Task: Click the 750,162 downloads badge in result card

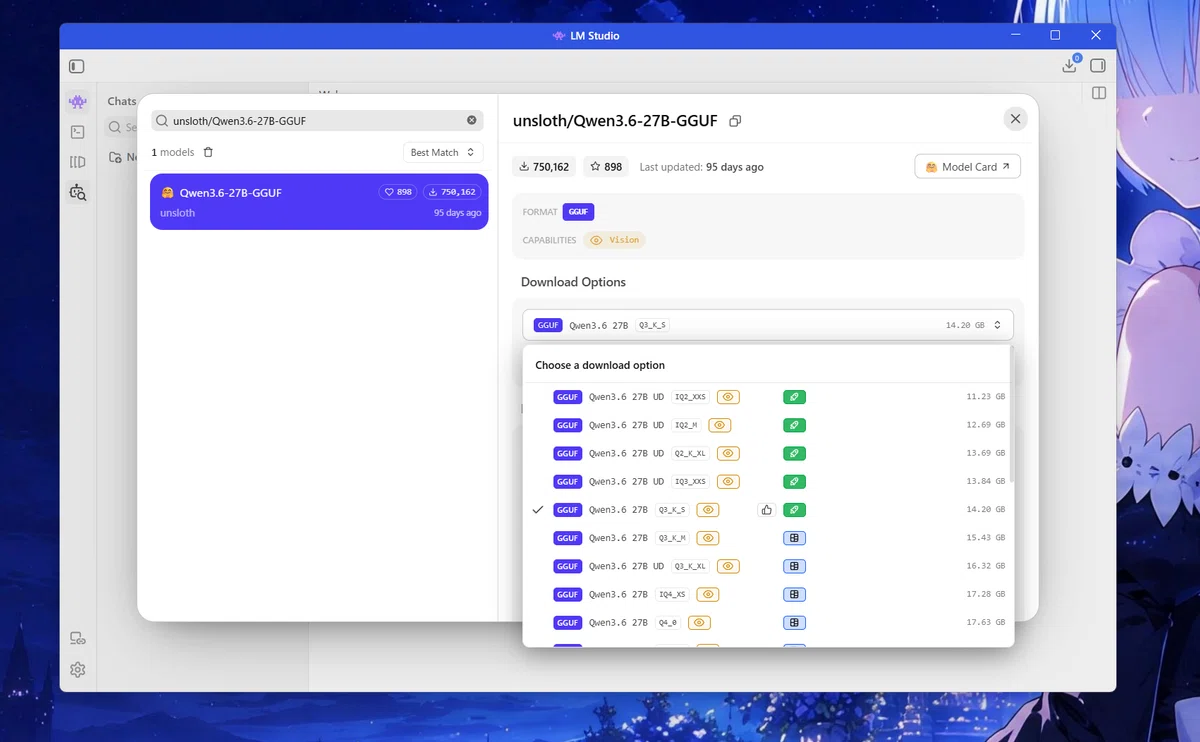Action: 451,192
